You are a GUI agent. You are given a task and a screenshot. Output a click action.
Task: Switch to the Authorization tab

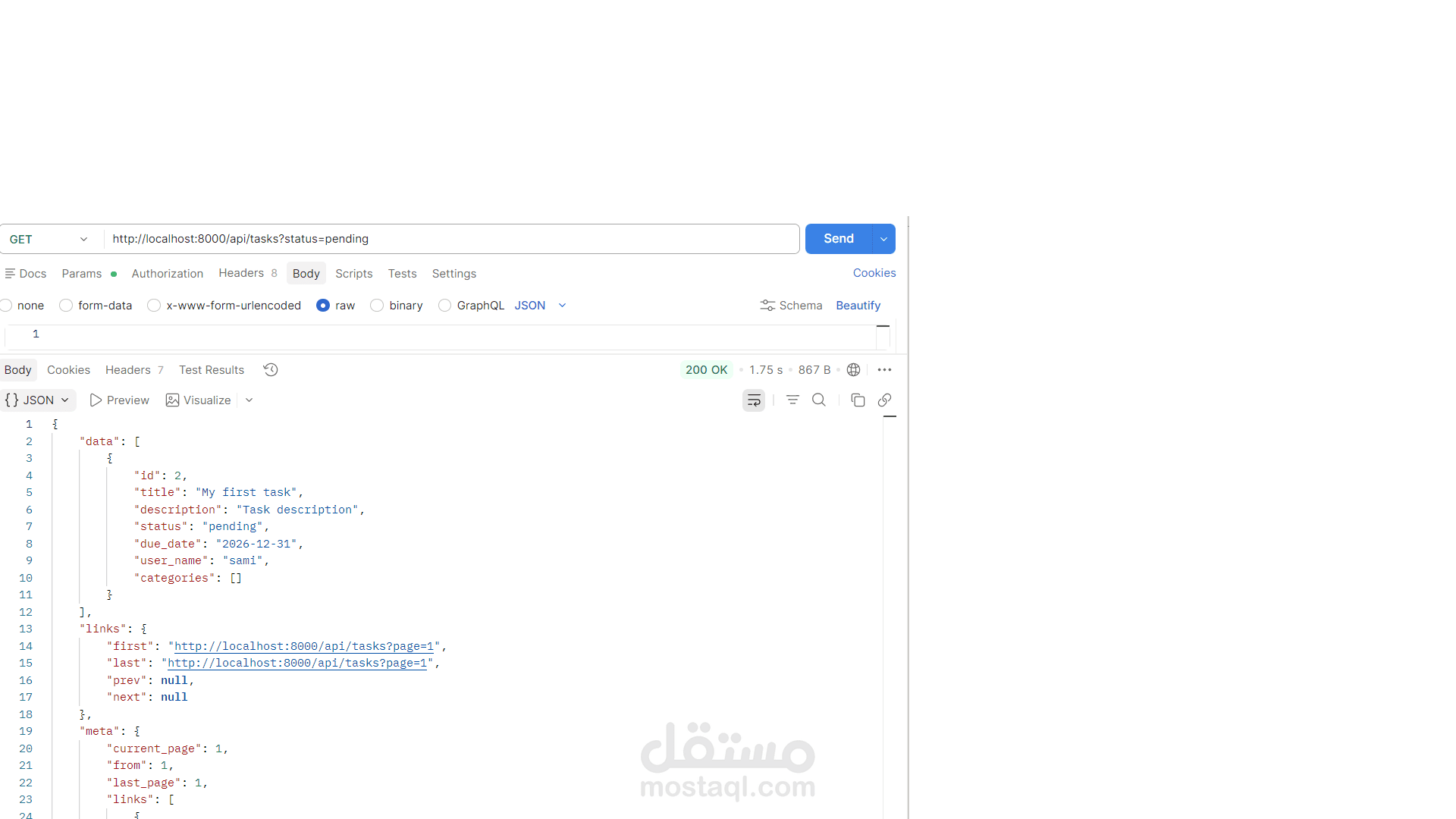pyautogui.click(x=167, y=274)
